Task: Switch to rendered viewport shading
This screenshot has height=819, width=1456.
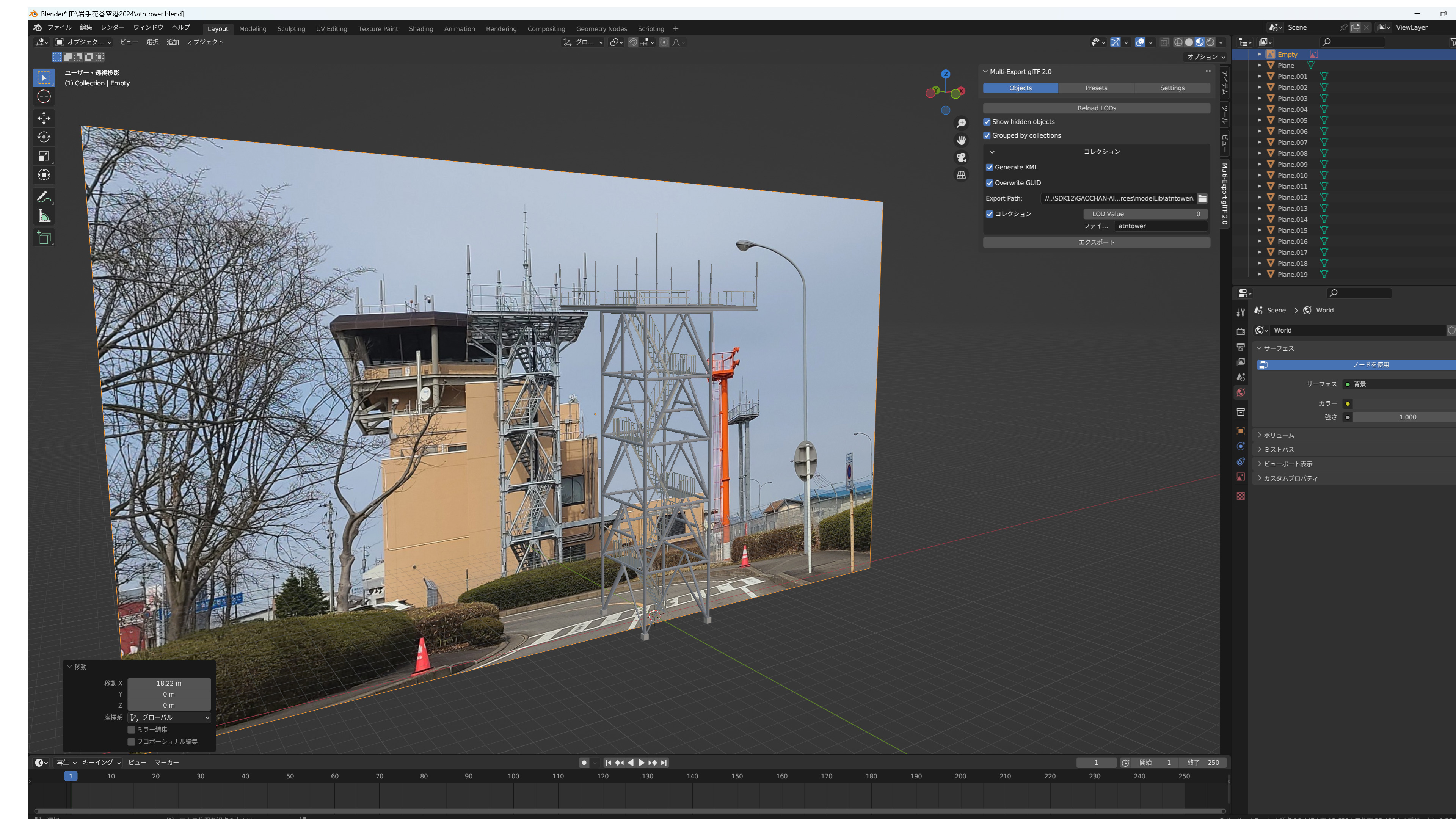Action: 1210,42
